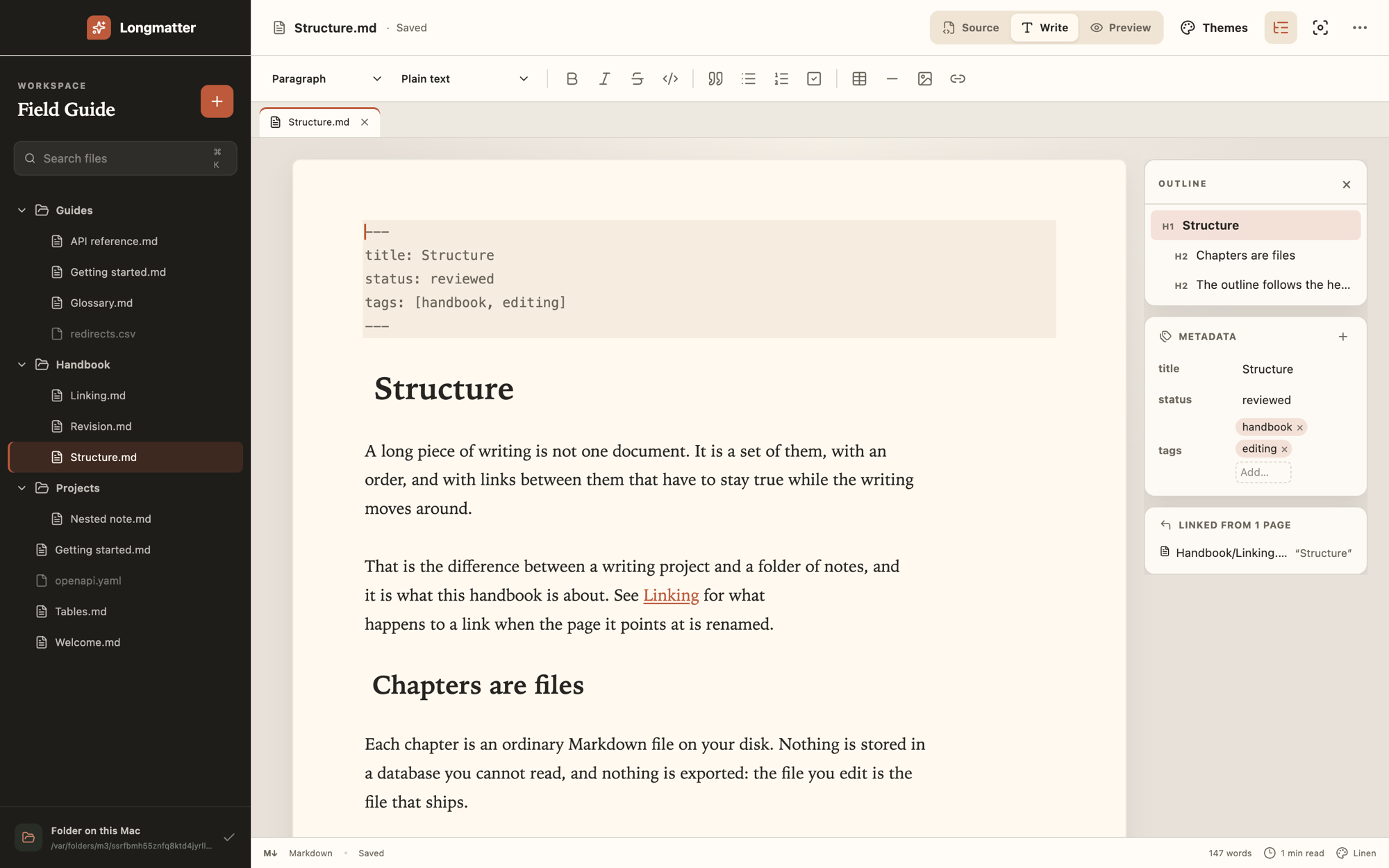The height and width of the screenshot is (868, 1389).
Task: Open Linking.md in Handbook
Action: point(125,396)
